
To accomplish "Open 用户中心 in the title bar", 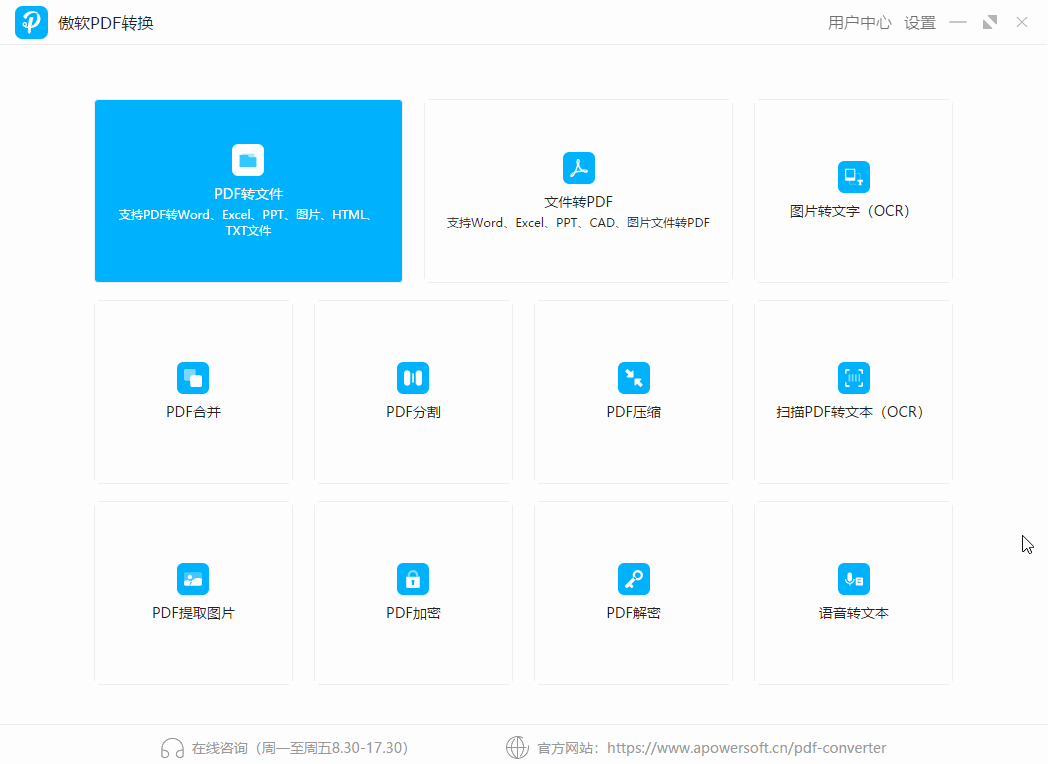I will [x=860, y=23].
